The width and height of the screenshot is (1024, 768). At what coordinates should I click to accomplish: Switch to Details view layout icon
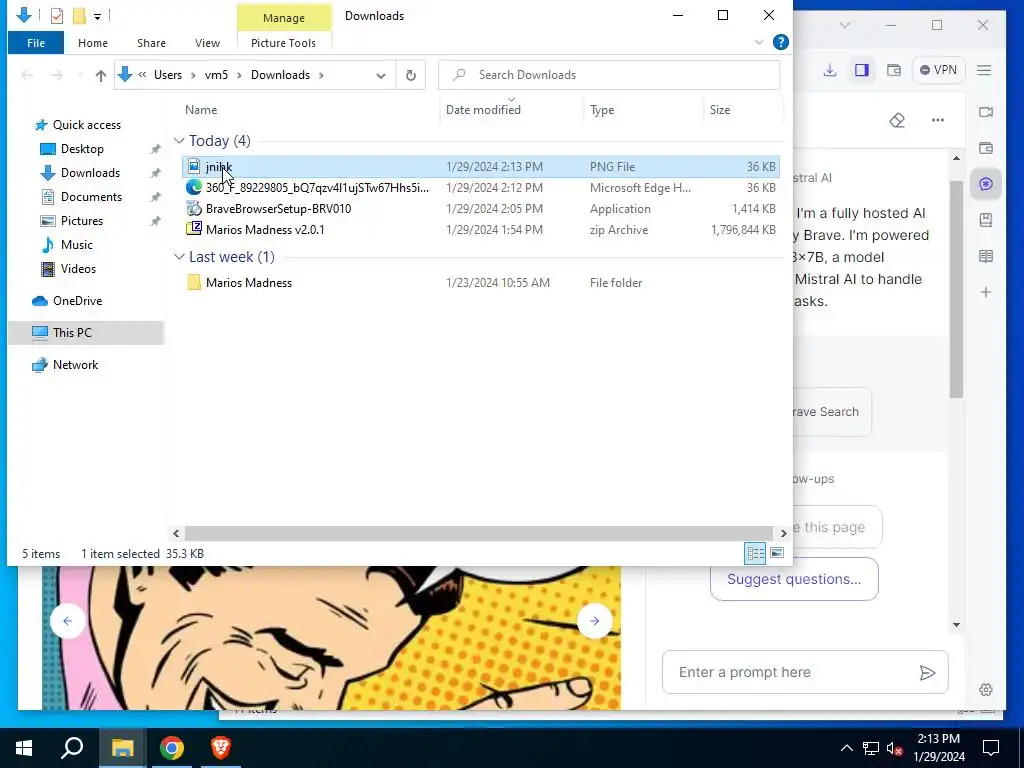tap(756, 554)
